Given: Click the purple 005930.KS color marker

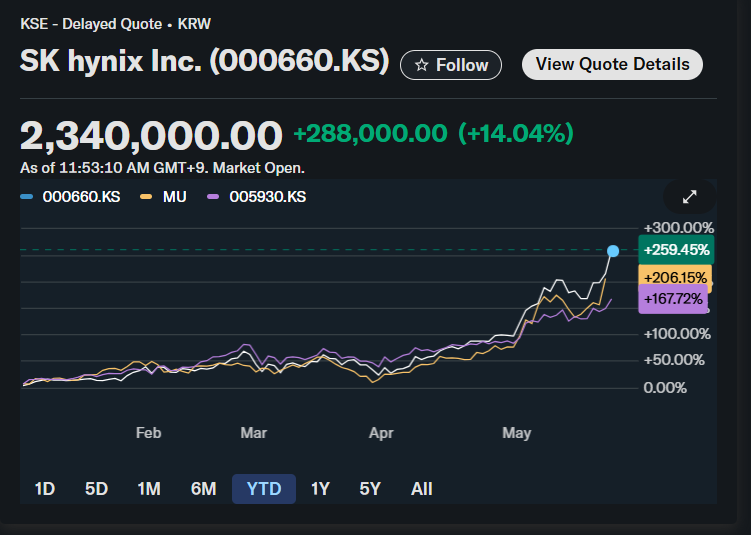Looking at the screenshot, I should [213, 197].
